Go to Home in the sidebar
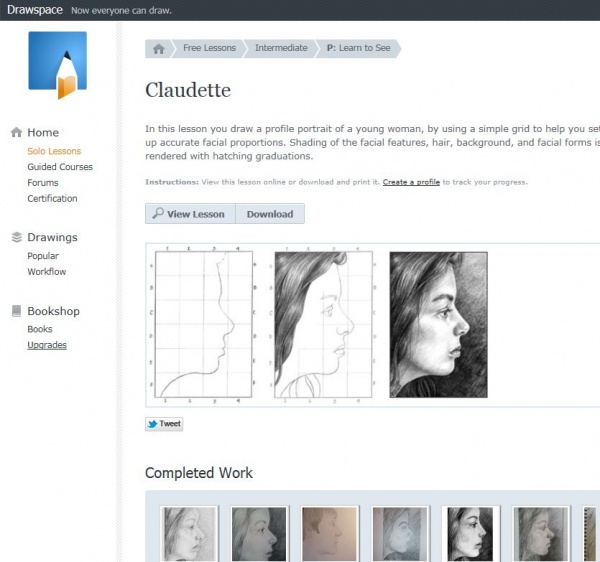Screen dimensions: 600x562 43,132
